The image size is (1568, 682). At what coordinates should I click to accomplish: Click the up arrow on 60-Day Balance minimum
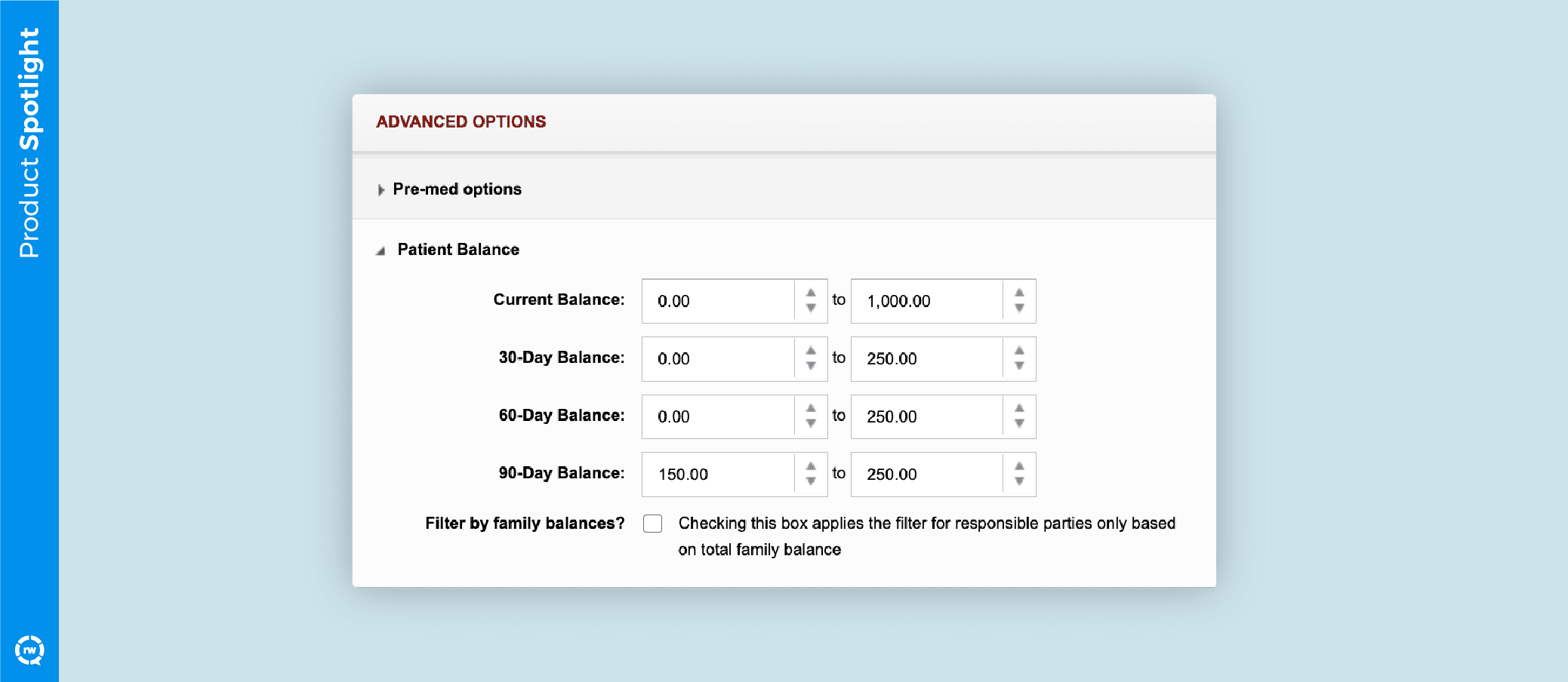809,410
